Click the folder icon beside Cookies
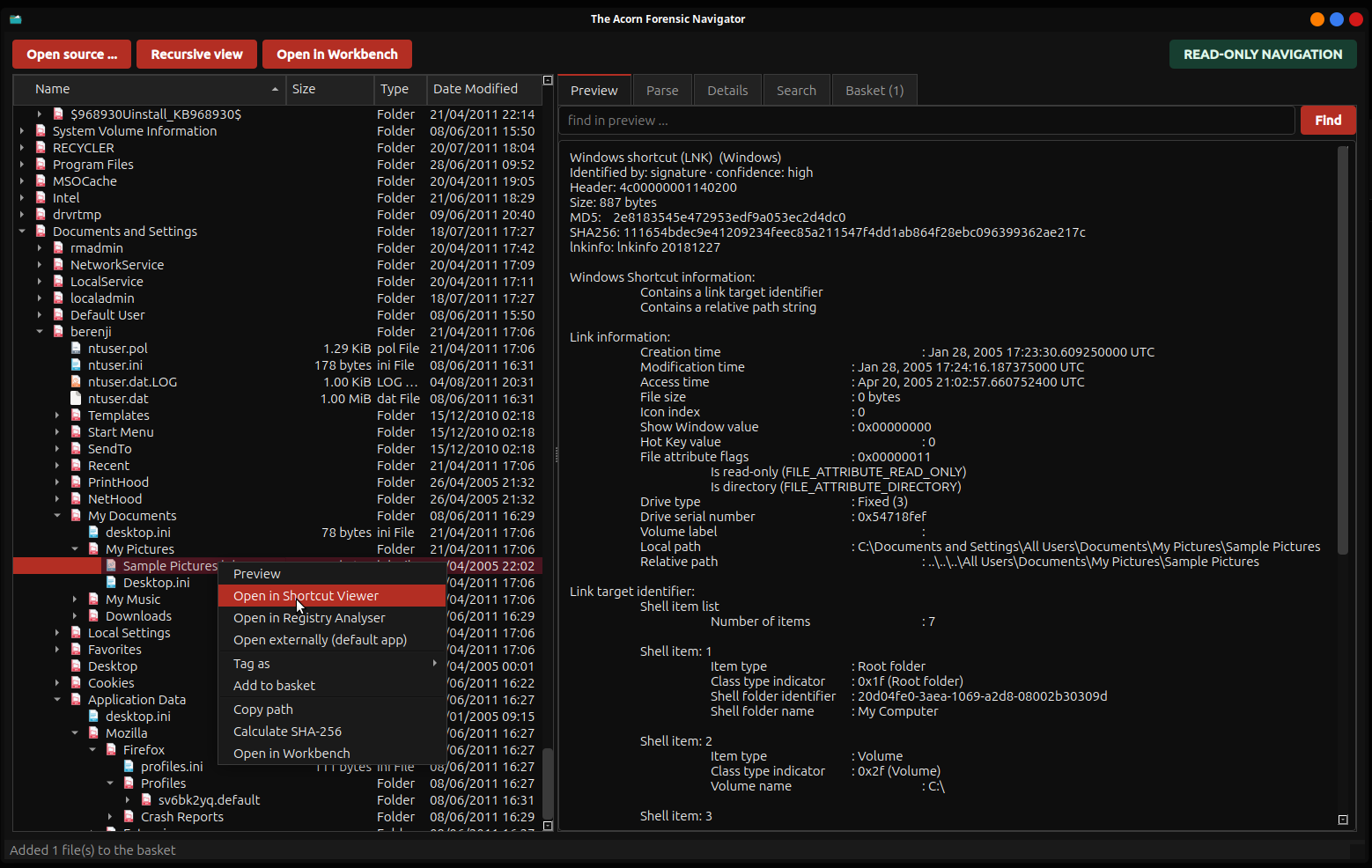This screenshot has width=1372, height=868. (x=76, y=683)
